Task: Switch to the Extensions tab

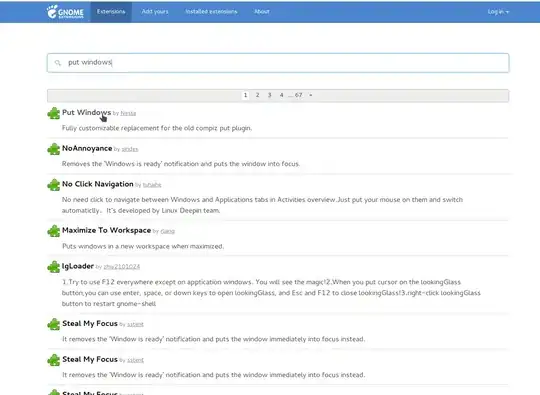Action: pos(111,12)
